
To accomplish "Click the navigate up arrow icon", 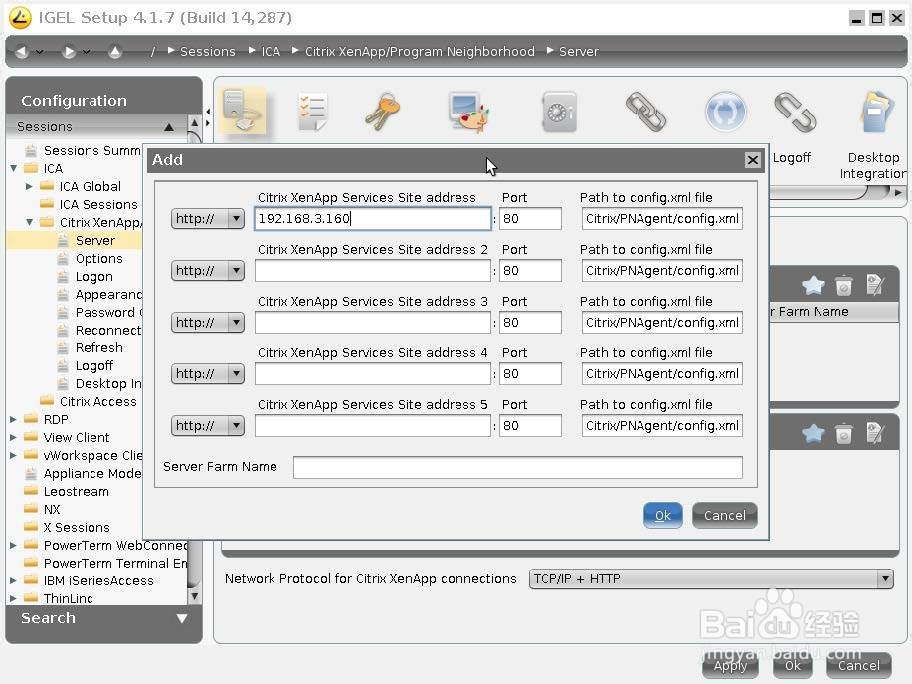I will [115, 52].
